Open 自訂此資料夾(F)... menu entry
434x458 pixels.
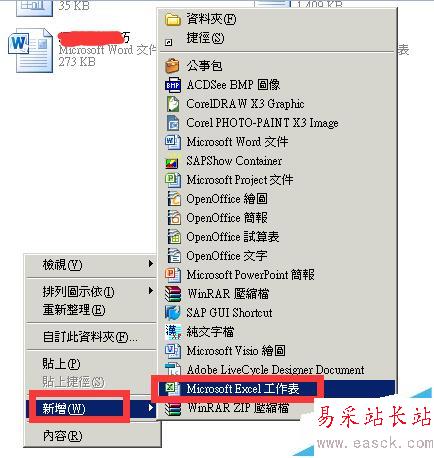(91, 337)
